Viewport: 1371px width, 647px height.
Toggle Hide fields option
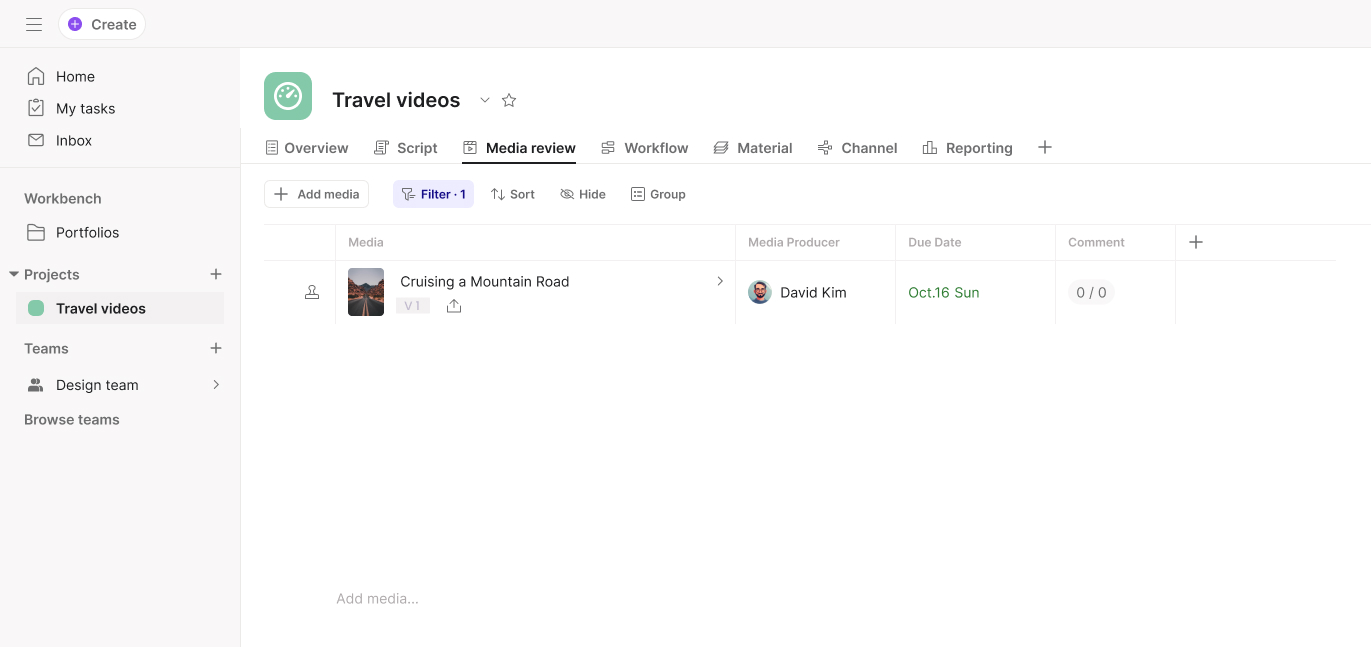(583, 194)
